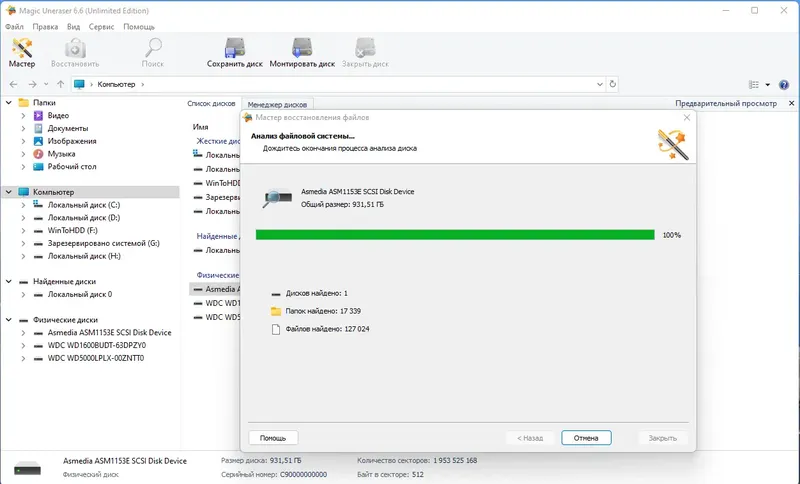
Task: Click the Закрыть button in wizard
Action: tap(662, 438)
